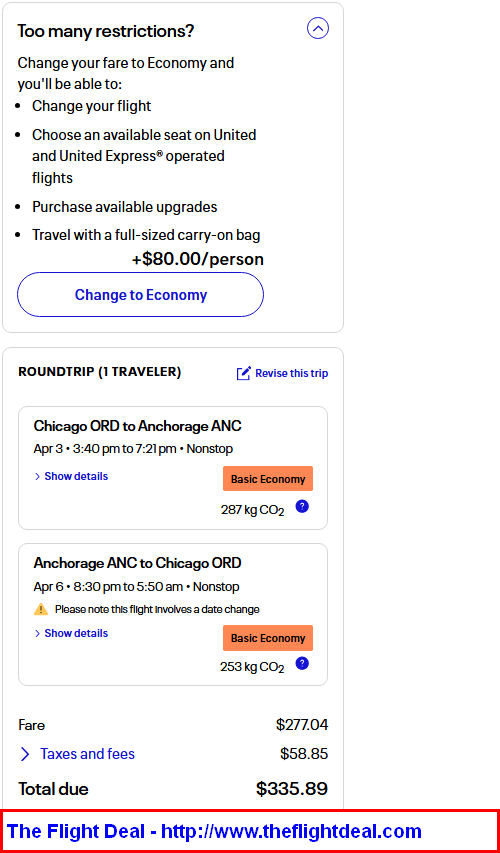Select Basic Economy badge on outbound flight
Image resolution: width=500 pixels, height=853 pixels.
click(268, 479)
